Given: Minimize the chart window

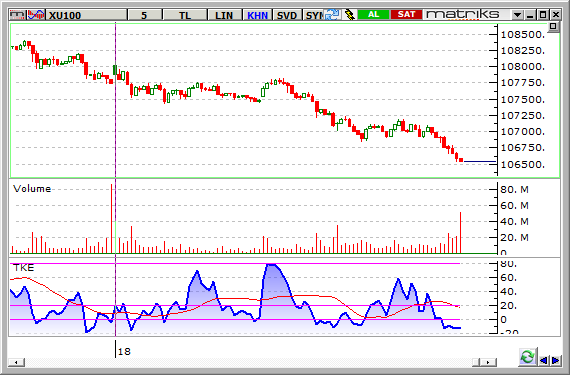Looking at the screenshot, I should [530, 15].
